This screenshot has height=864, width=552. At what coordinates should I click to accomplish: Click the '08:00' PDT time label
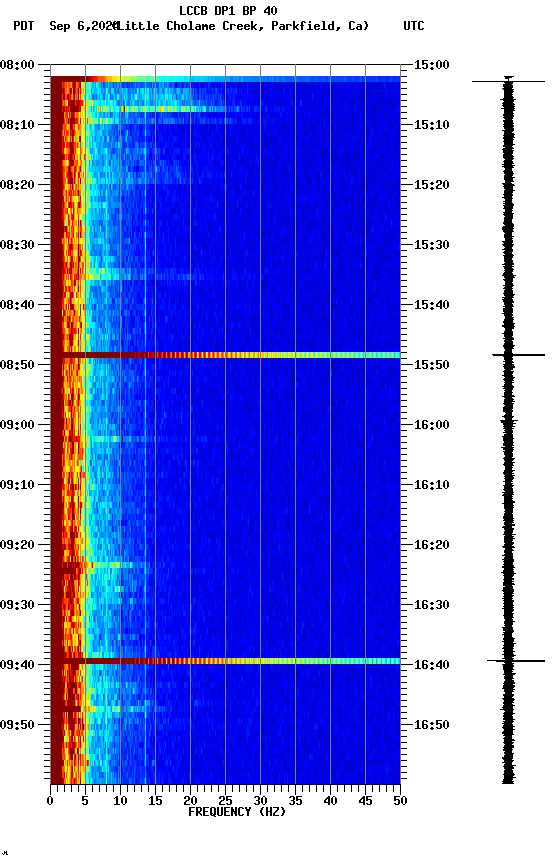click(17, 65)
